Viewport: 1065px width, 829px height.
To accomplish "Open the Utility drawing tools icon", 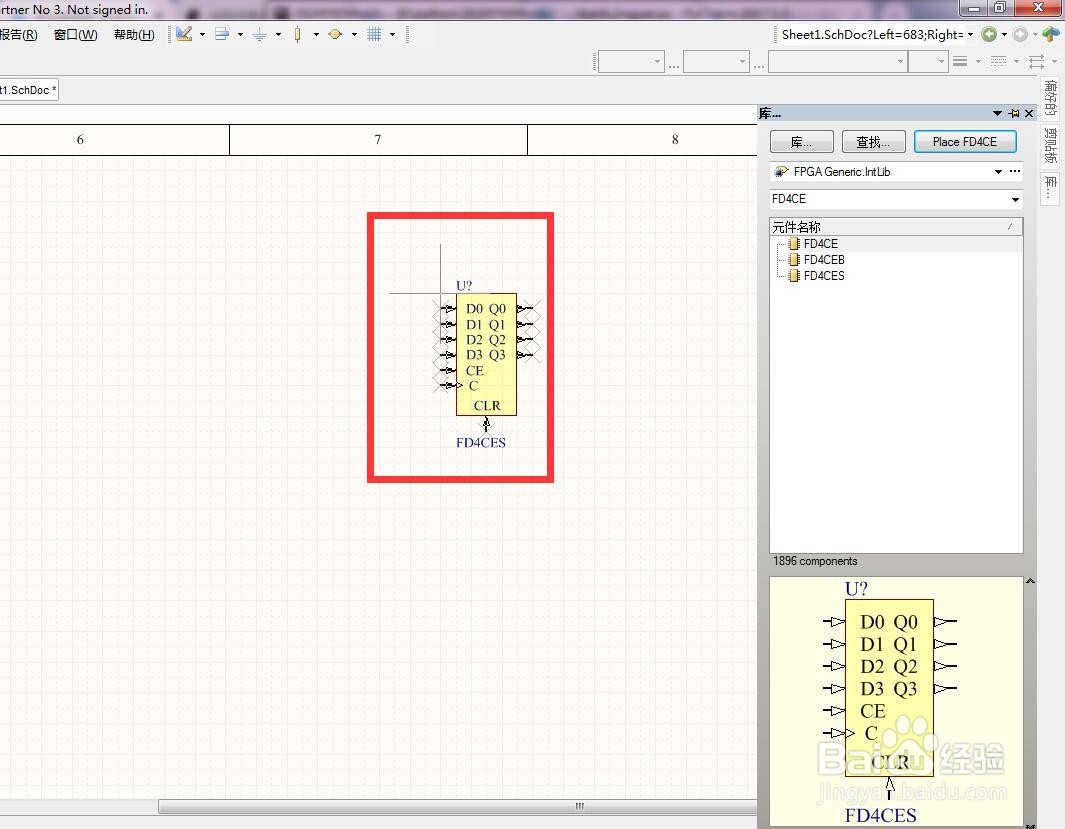I will tap(184, 34).
